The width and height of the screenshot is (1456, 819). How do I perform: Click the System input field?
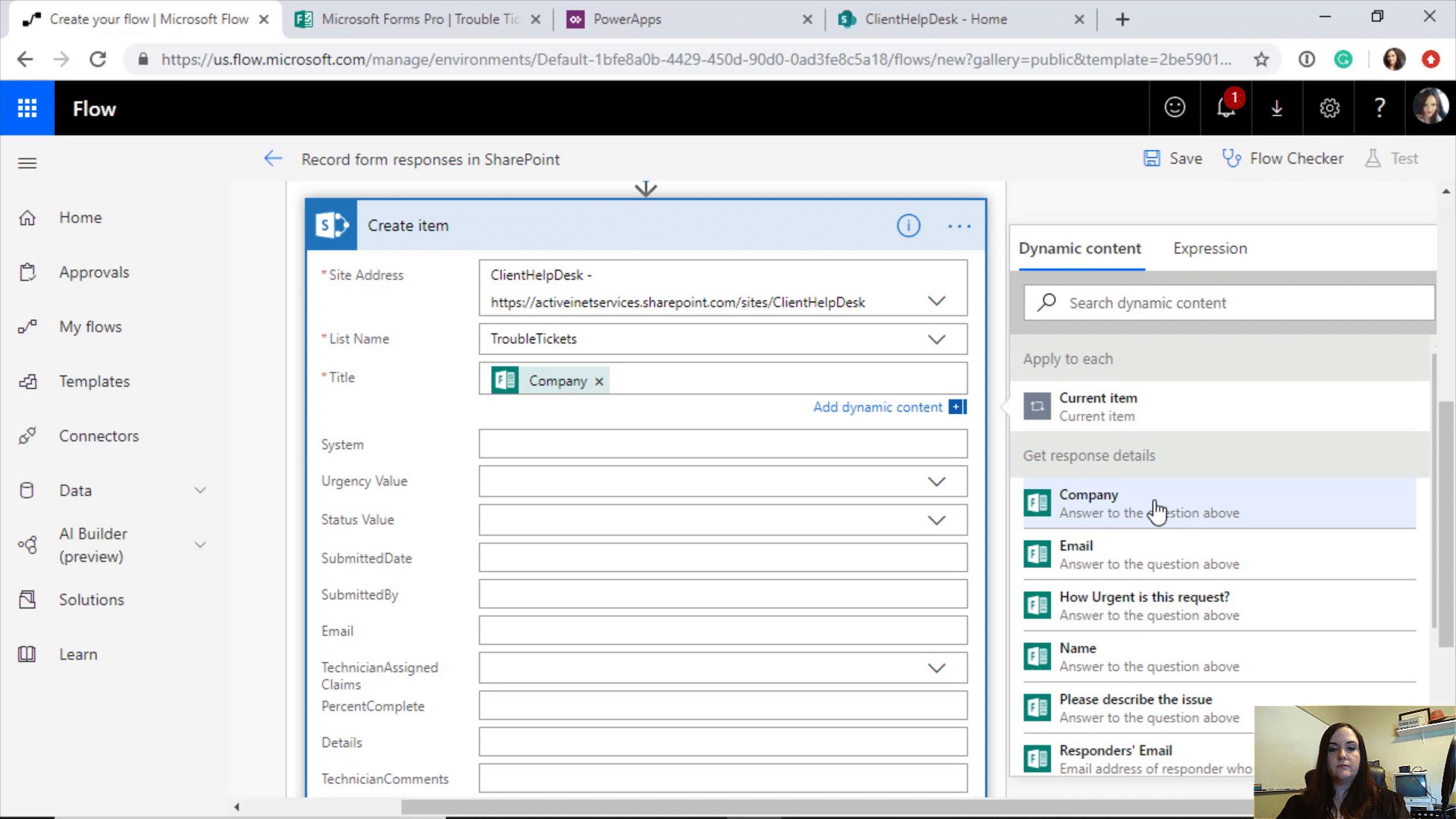pyautogui.click(x=723, y=444)
